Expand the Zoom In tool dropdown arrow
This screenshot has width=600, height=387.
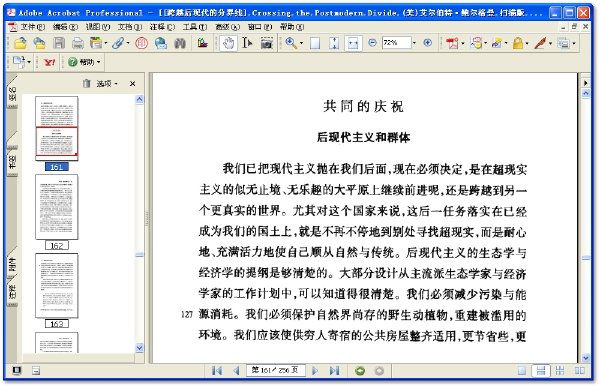point(301,43)
